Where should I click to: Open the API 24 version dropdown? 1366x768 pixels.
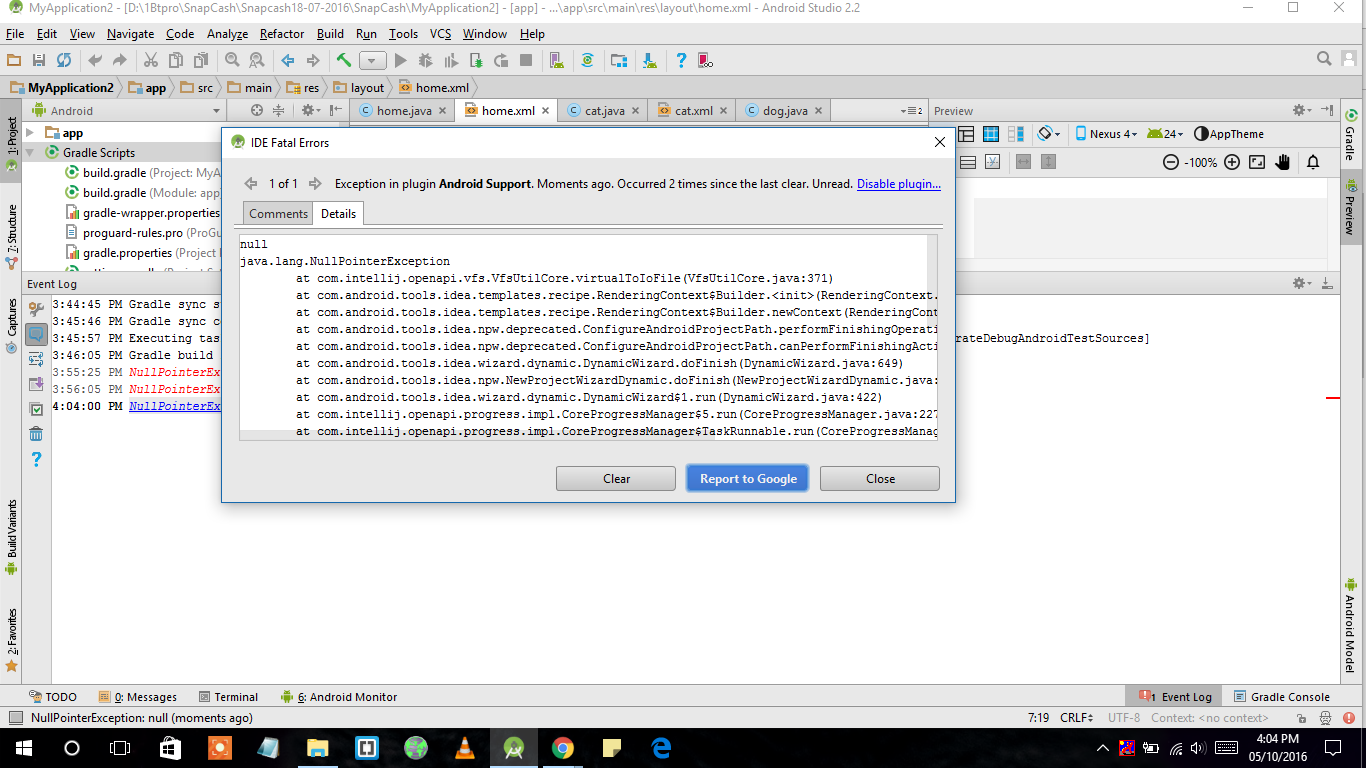(x=1165, y=134)
